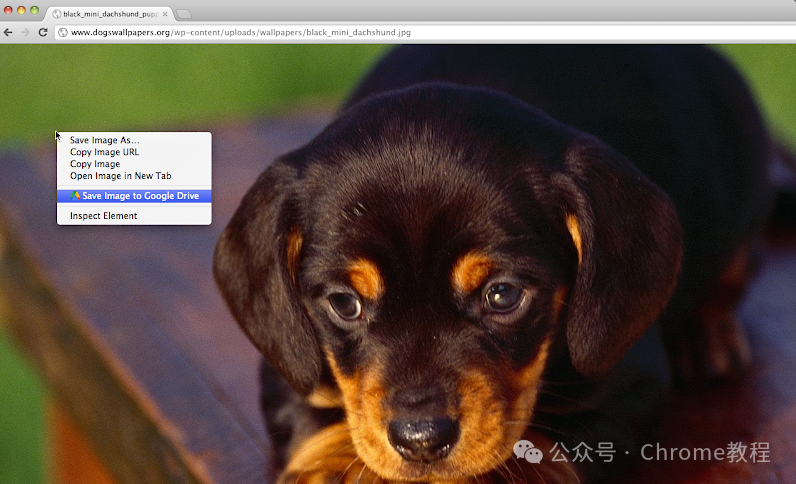Viewport: 796px width, 484px height.
Task: Click Save Image to Google Drive
Action: (134, 196)
